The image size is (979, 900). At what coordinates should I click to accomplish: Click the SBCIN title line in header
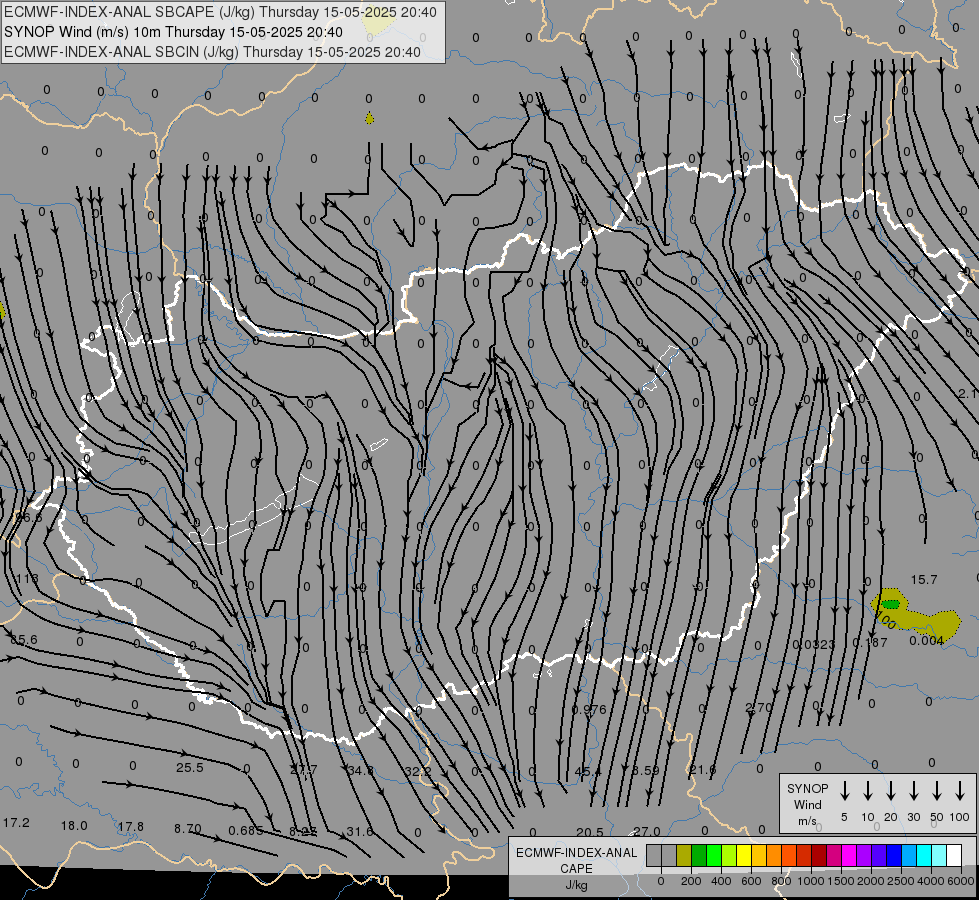click(x=212, y=52)
